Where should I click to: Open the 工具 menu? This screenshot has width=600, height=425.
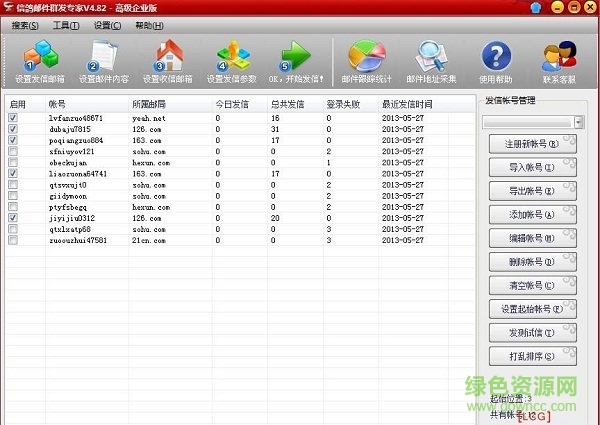coord(66,25)
